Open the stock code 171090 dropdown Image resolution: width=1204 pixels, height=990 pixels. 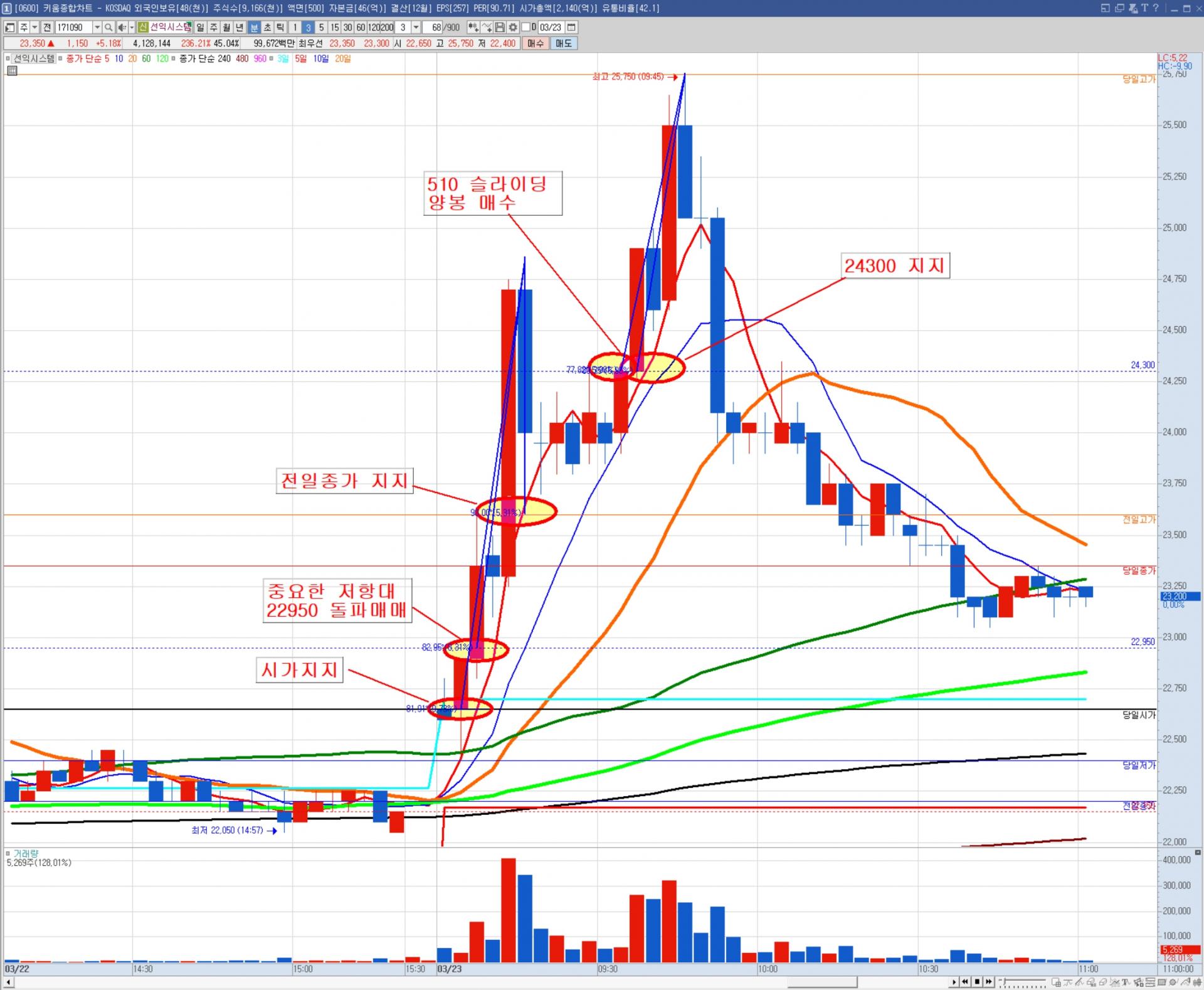tap(97, 28)
